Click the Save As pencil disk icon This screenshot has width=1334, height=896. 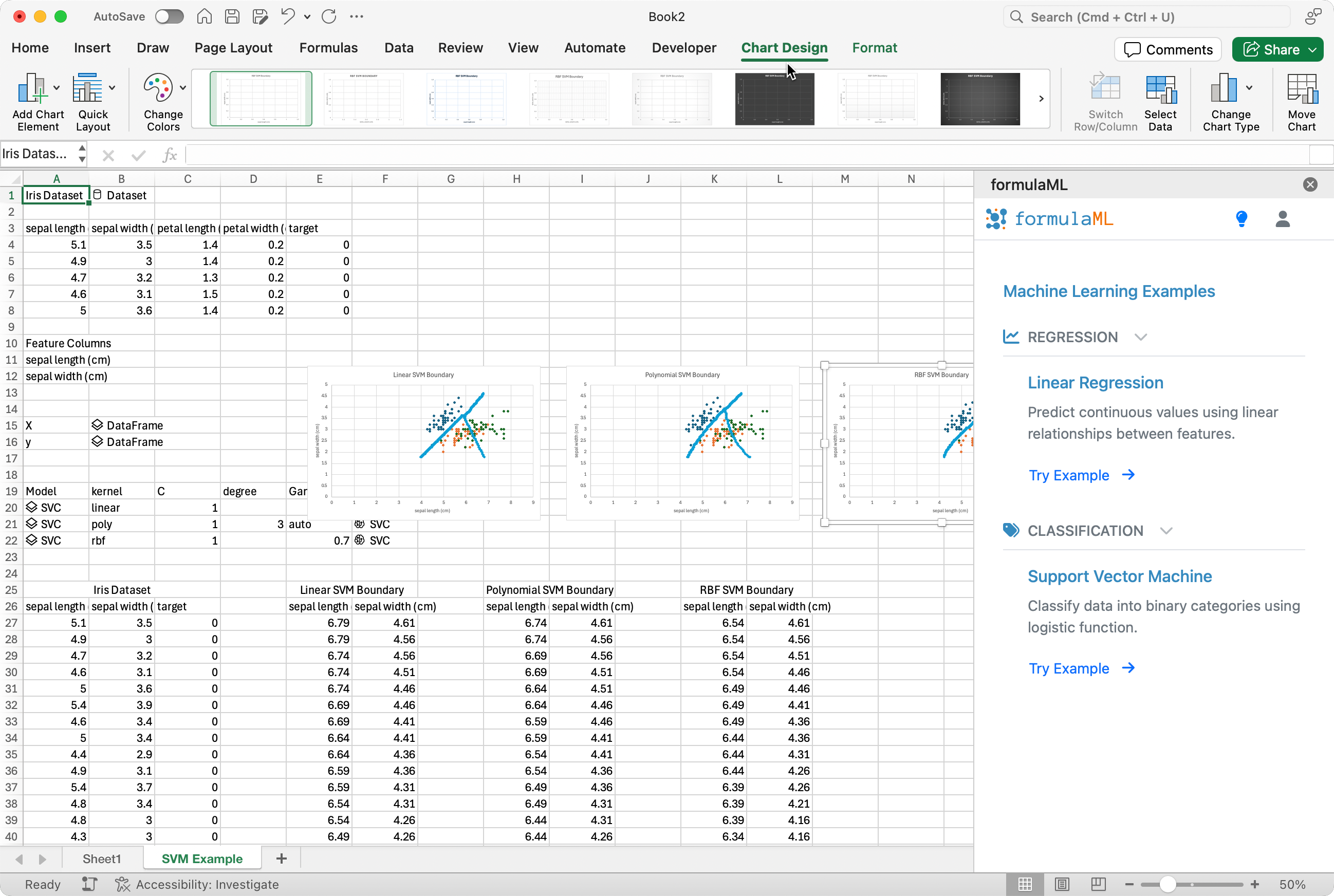click(x=260, y=16)
